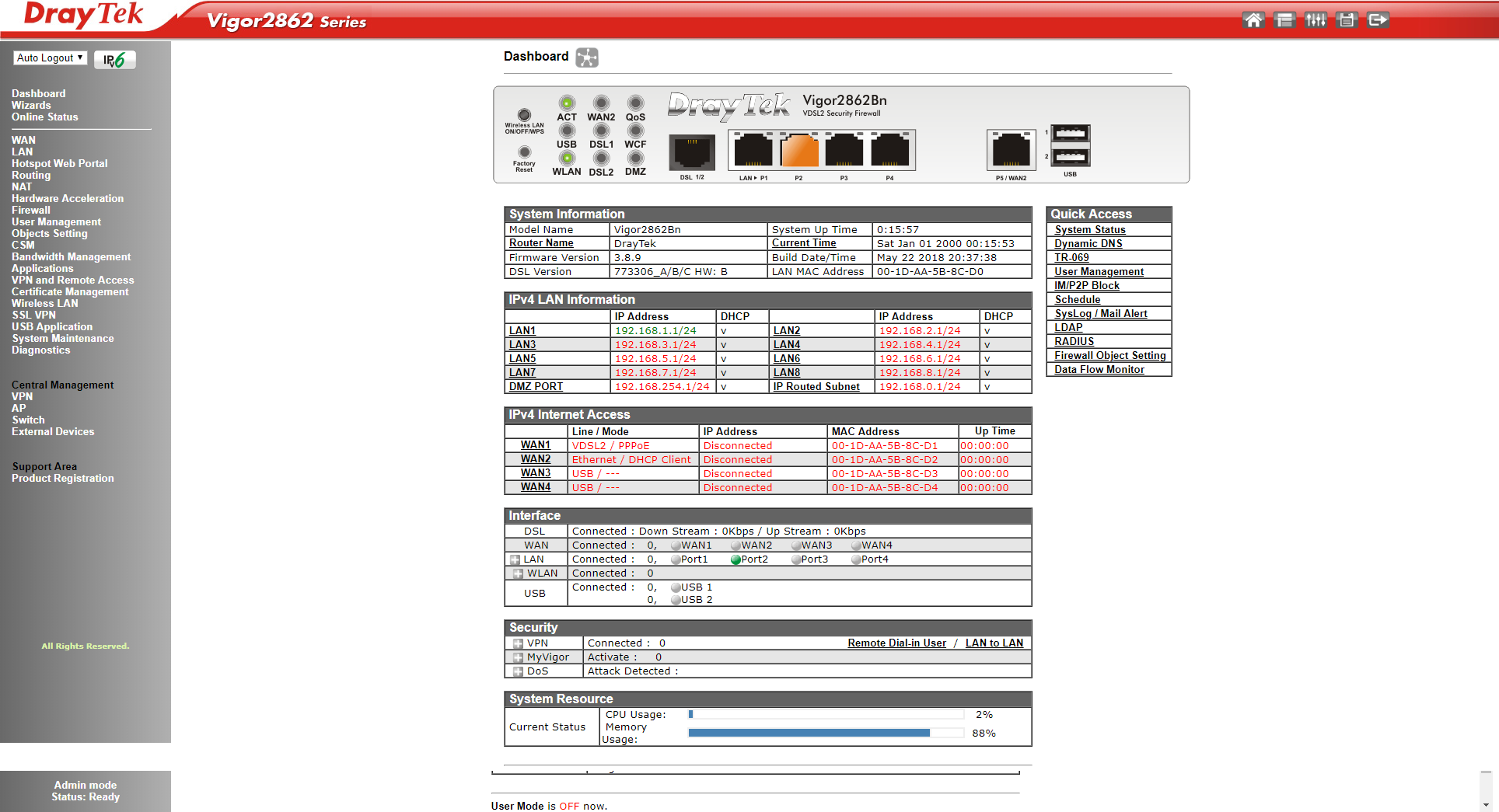This screenshot has height=812, width=1499.
Task: Open the settings sliders icon in top bar
Action: [x=1316, y=20]
